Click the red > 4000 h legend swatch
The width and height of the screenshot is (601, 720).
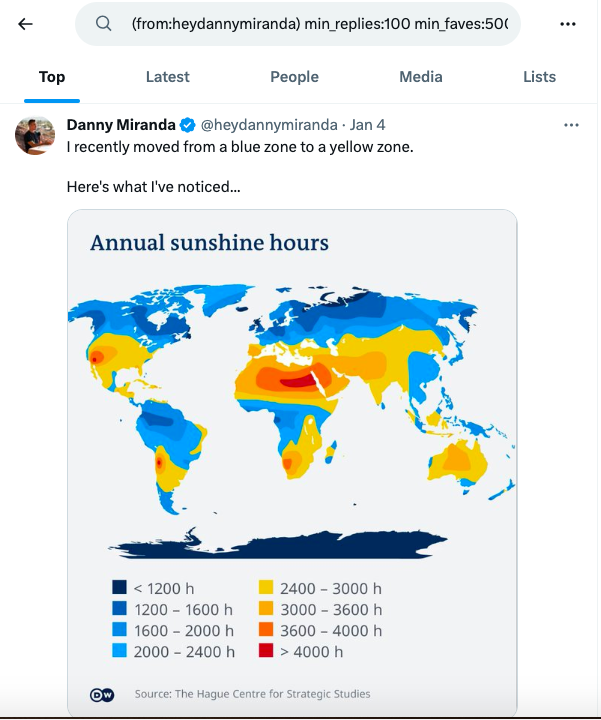point(266,651)
